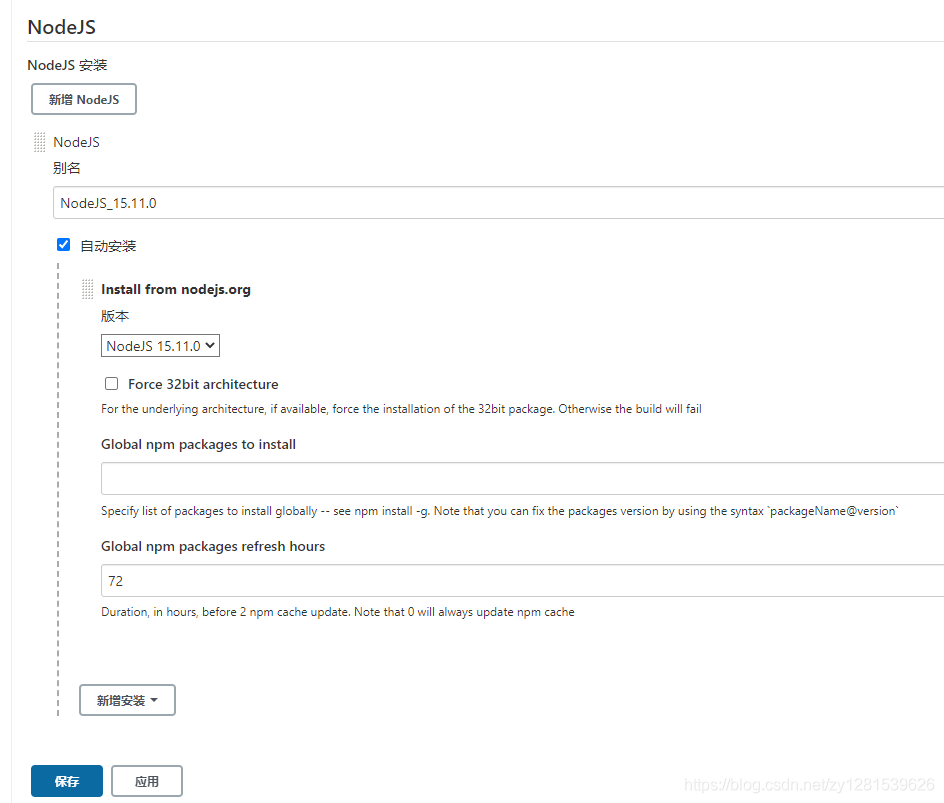Click the help text about packageName@version syntax
Viewport: 944px width, 803px height.
click(500, 510)
